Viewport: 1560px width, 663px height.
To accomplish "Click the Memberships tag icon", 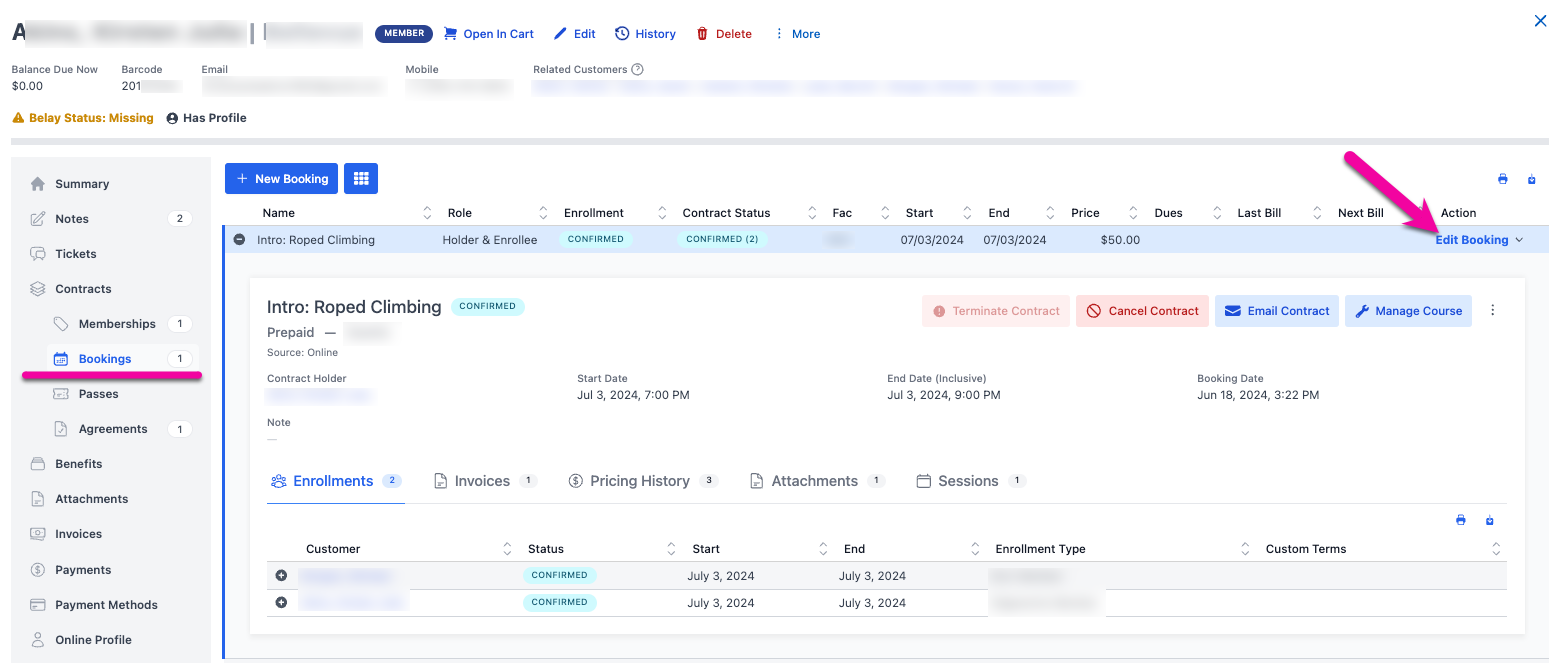I will pos(61,324).
